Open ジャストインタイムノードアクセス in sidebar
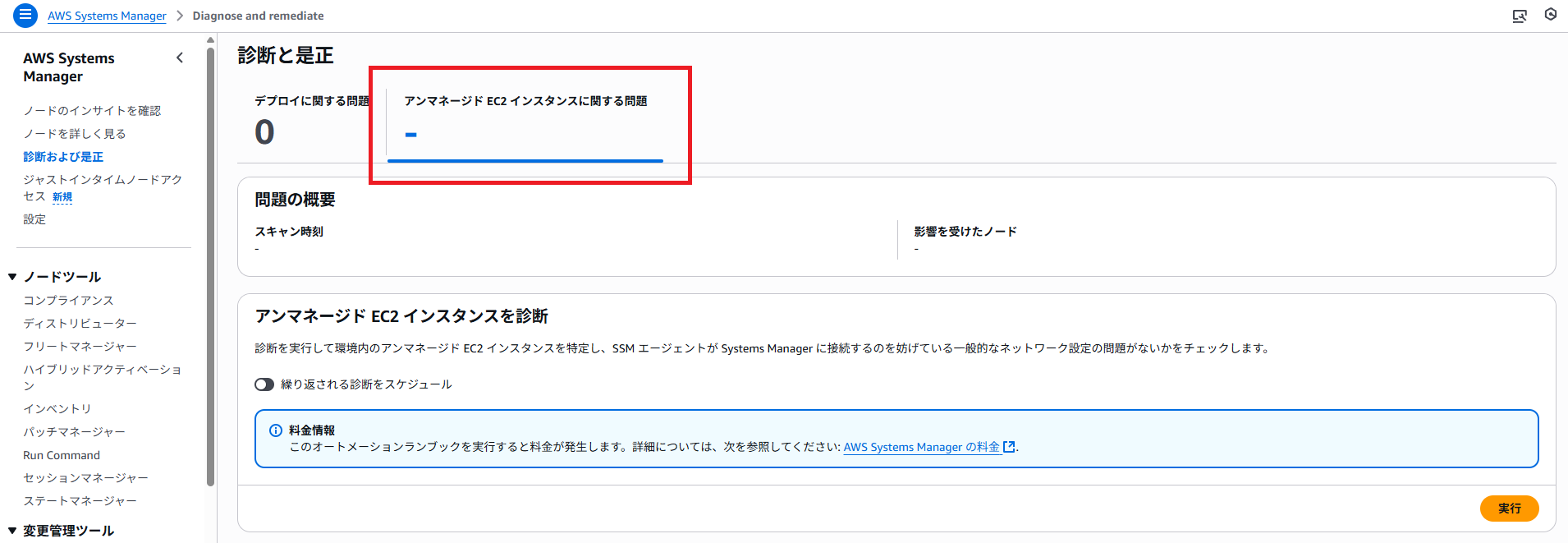The width and height of the screenshot is (1568, 543). 103,187
